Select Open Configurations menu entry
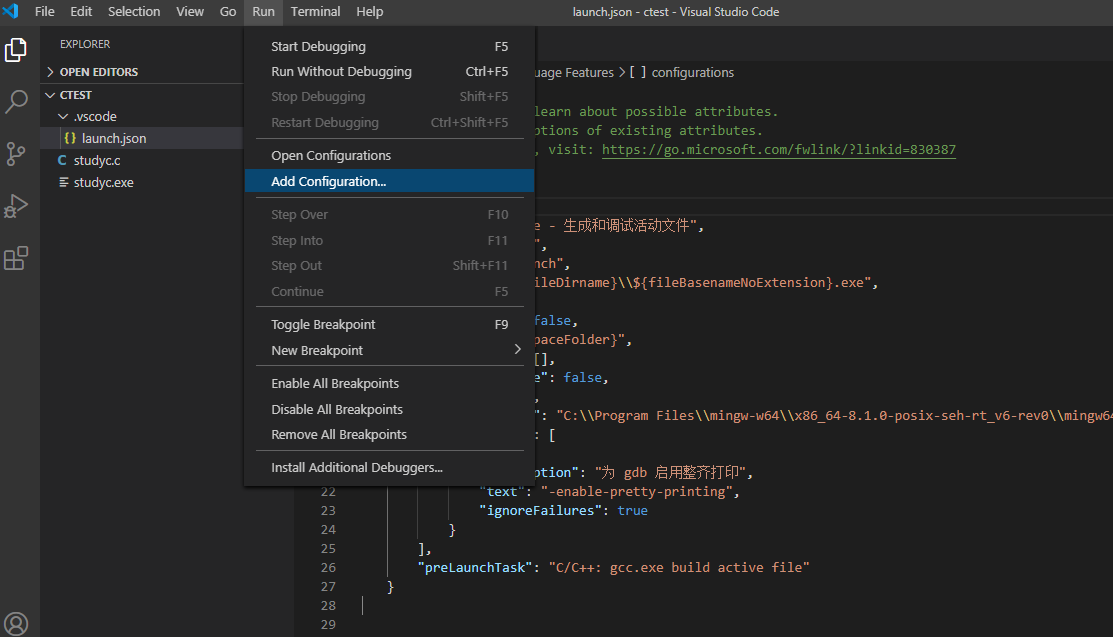1113x637 pixels. click(389, 156)
